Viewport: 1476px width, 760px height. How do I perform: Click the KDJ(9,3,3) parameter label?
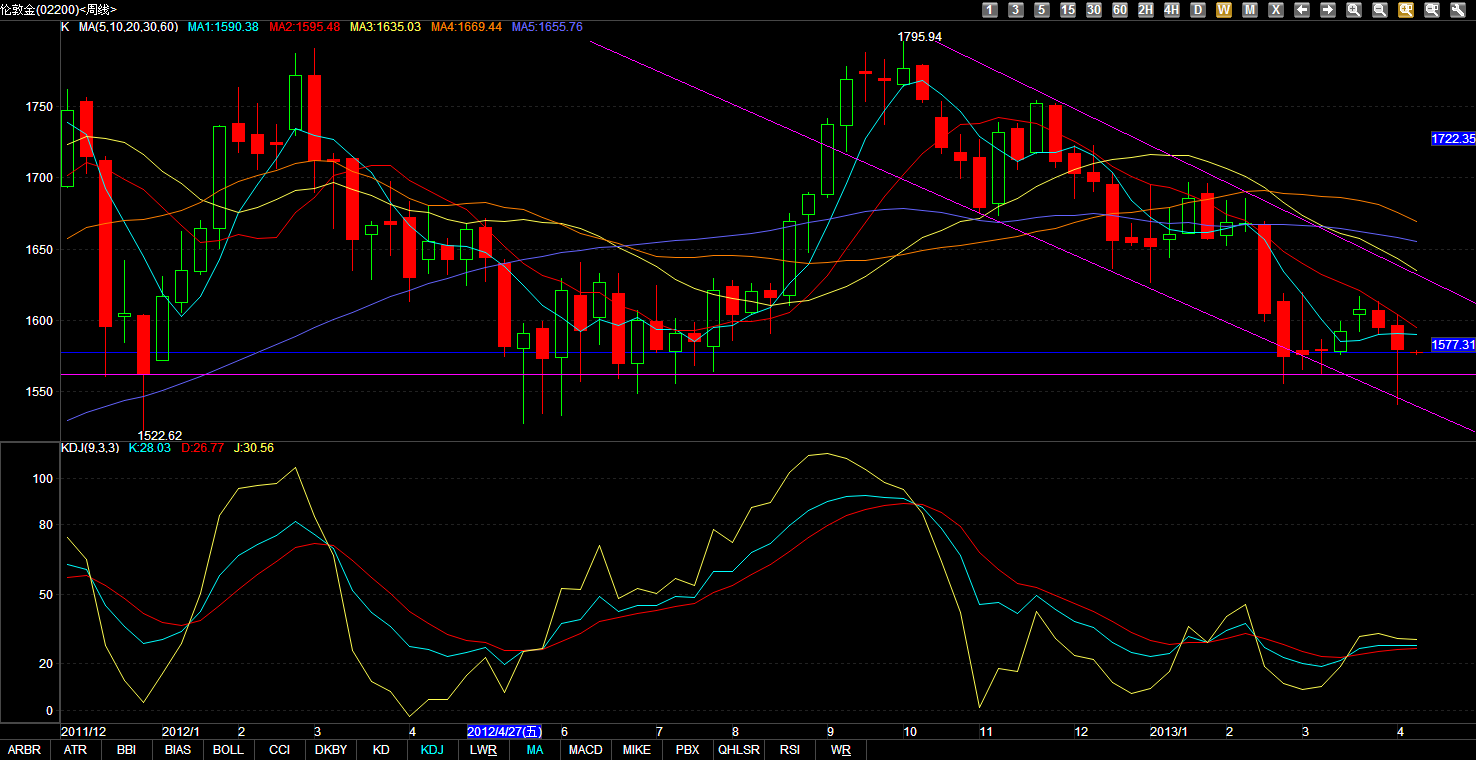pyautogui.click(x=90, y=448)
